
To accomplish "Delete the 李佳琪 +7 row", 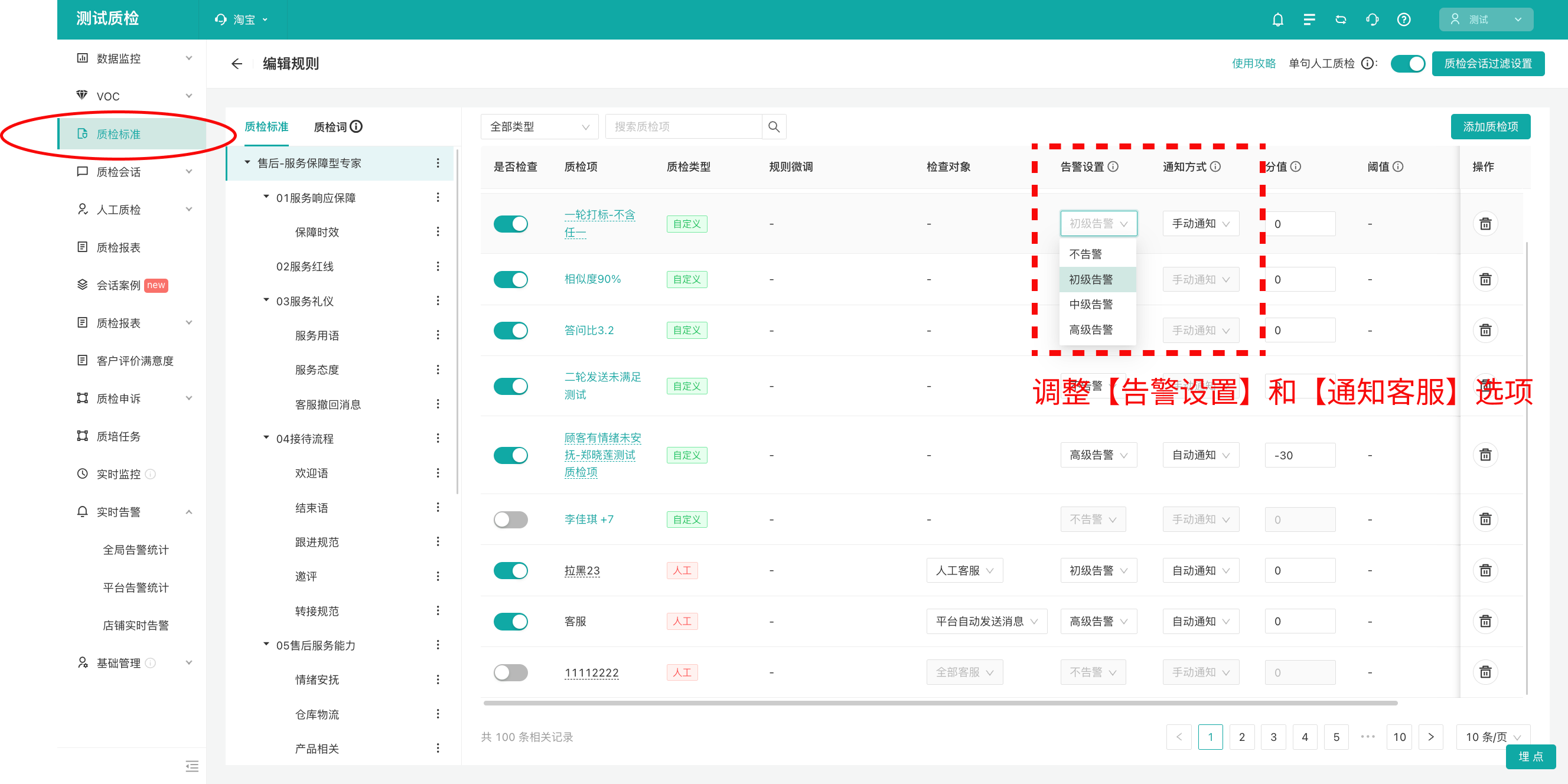I will [x=1485, y=520].
